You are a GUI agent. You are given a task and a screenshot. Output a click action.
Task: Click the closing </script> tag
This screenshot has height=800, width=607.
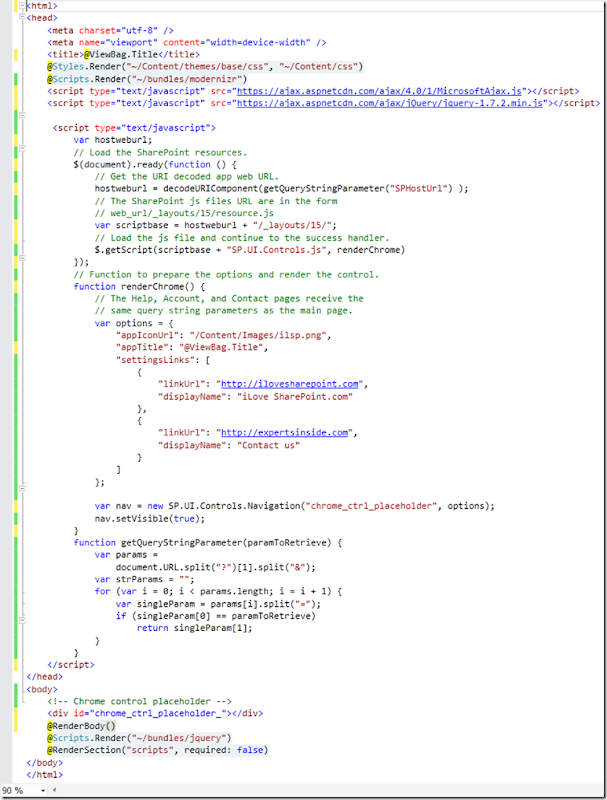tap(71, 665)
